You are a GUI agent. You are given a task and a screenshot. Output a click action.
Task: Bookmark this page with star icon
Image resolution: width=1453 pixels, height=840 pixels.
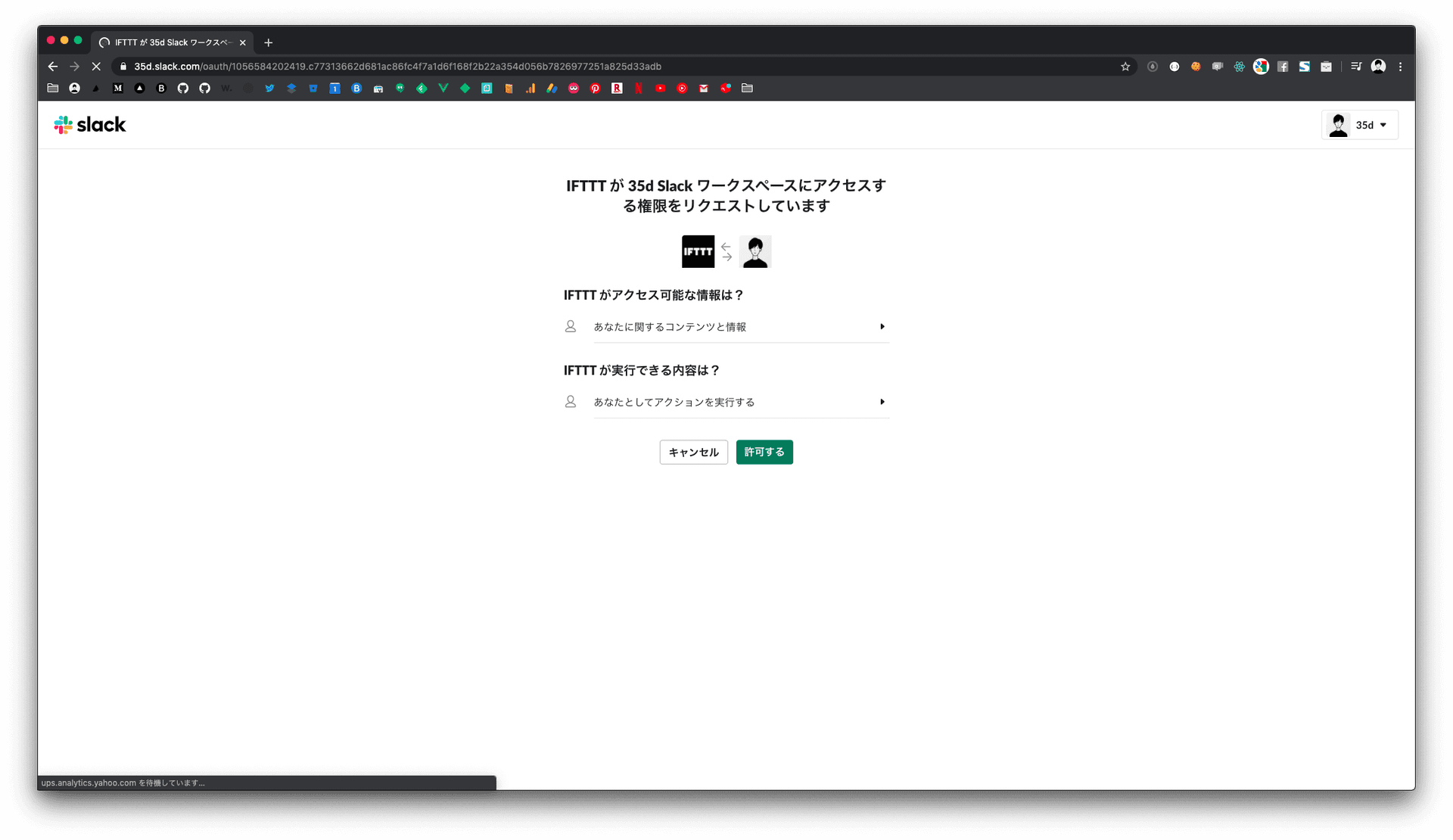[x=1125, y=67]
